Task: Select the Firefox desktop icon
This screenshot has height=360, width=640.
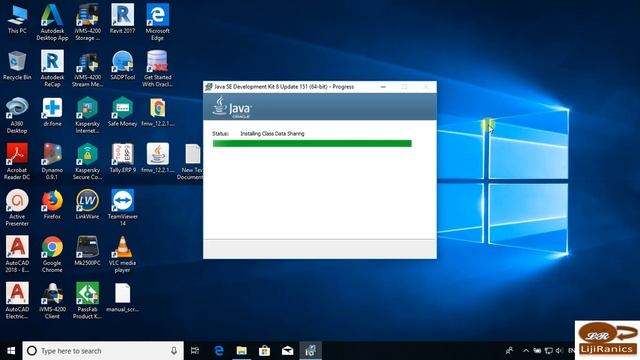Action: point(52,205)
